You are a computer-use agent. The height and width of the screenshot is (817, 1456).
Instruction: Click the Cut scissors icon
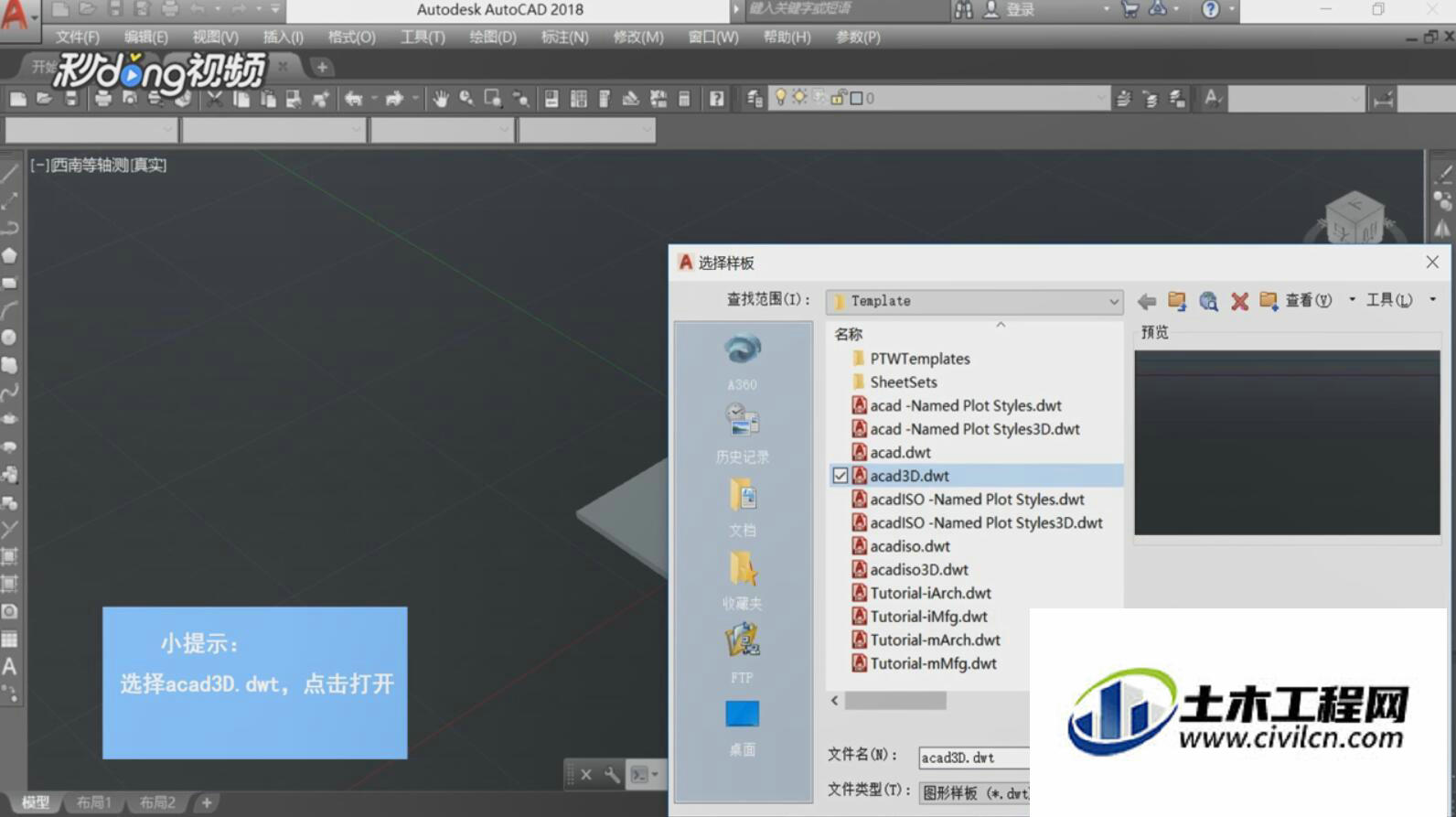click(214, 99)
